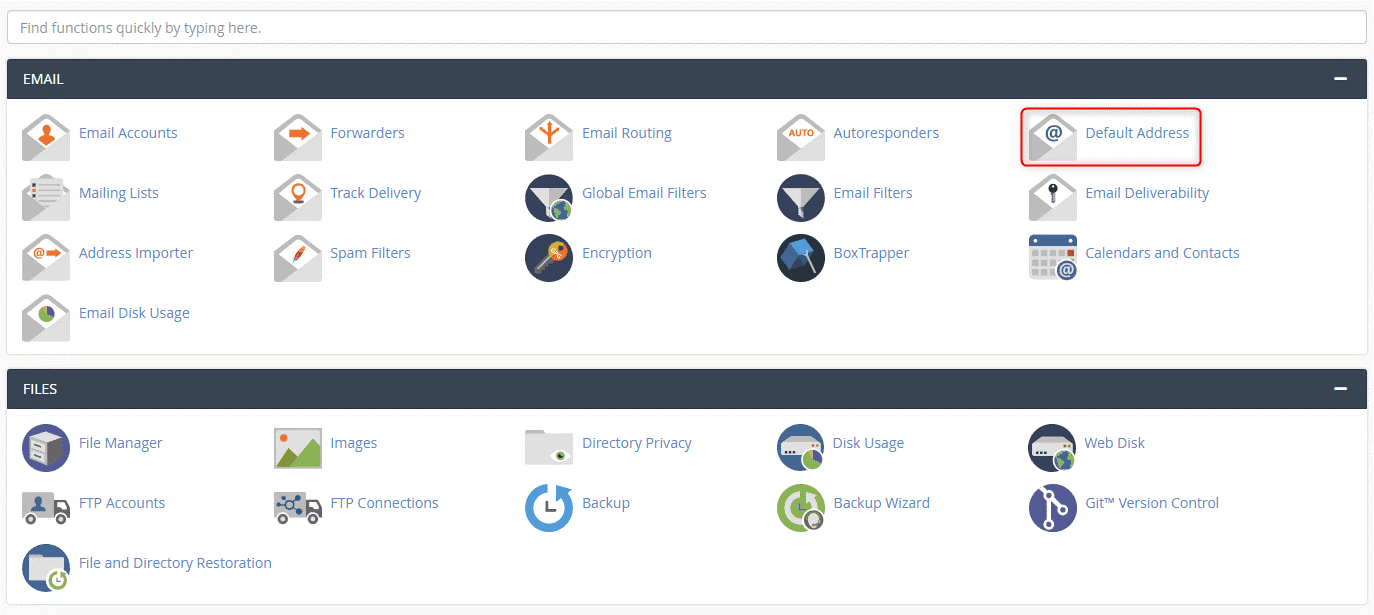Click the Autoresponders envelope icon

[800, 137]
